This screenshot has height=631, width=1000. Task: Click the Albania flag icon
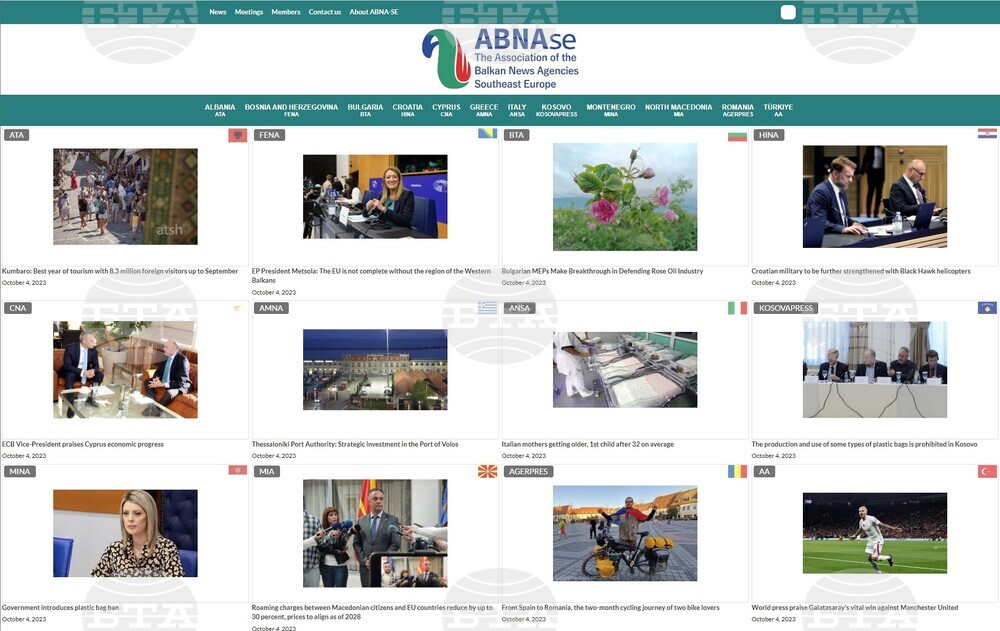point(237,135)
